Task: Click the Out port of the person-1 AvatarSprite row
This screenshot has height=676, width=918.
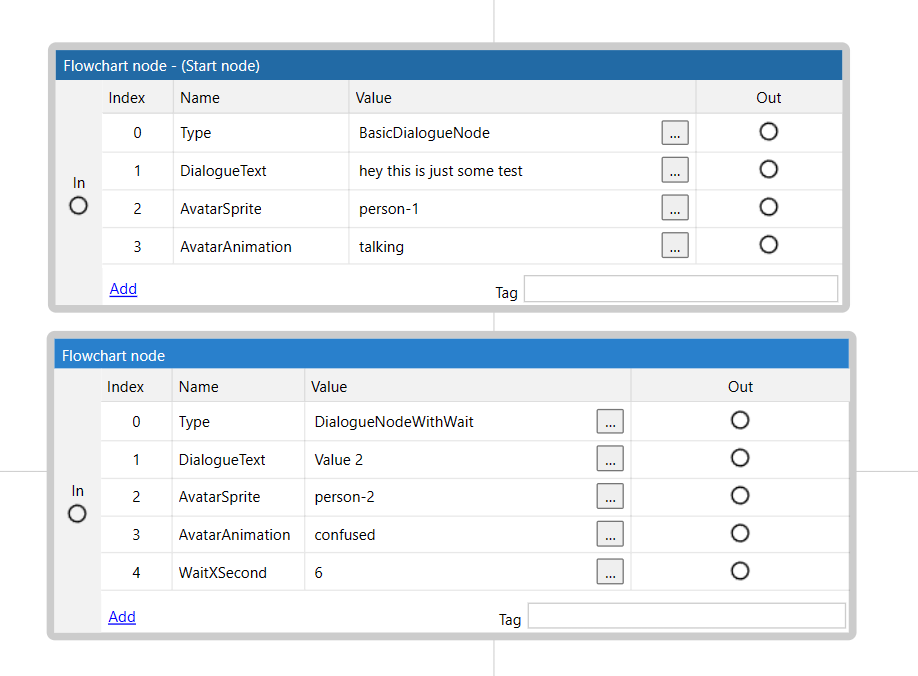Action: tap(768, 207)
